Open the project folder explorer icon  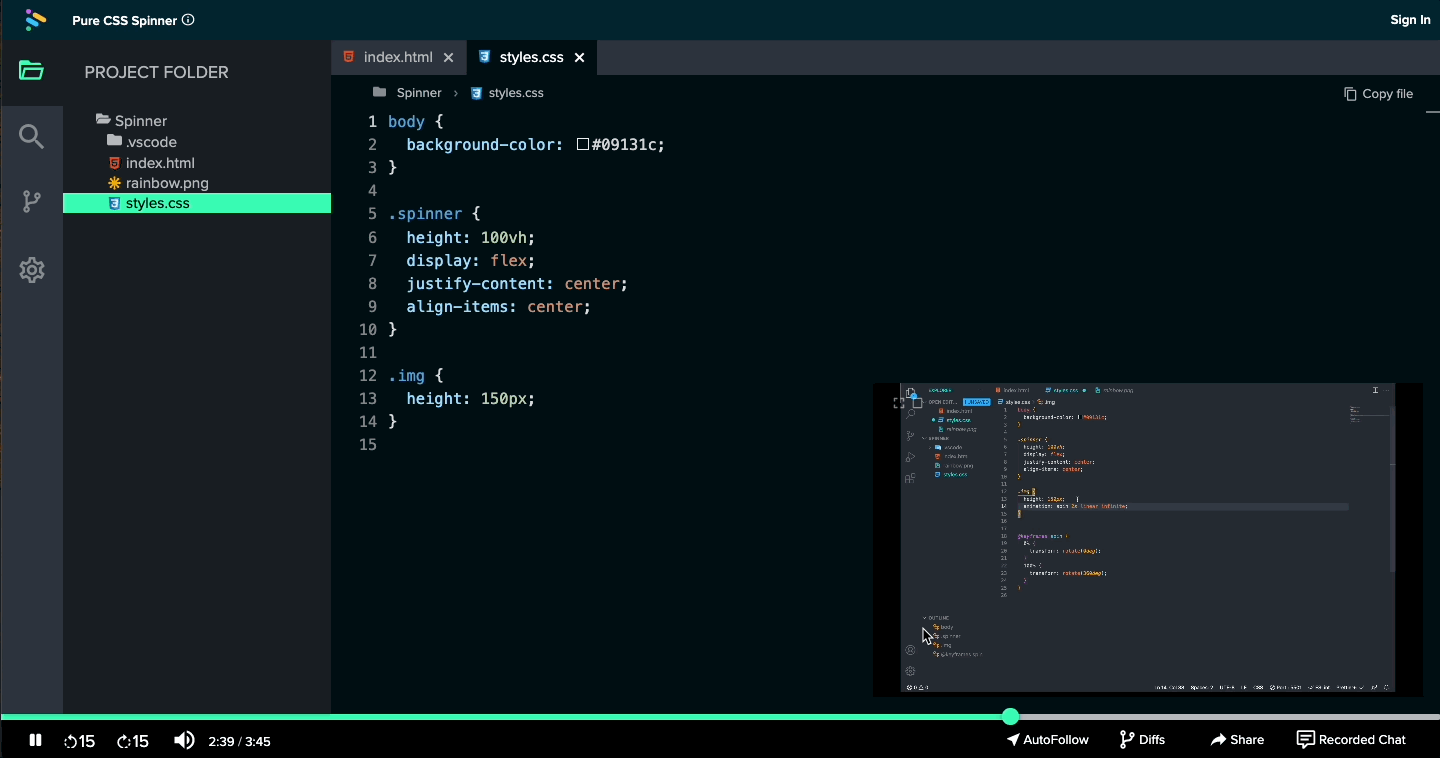[x=32, y=71]
